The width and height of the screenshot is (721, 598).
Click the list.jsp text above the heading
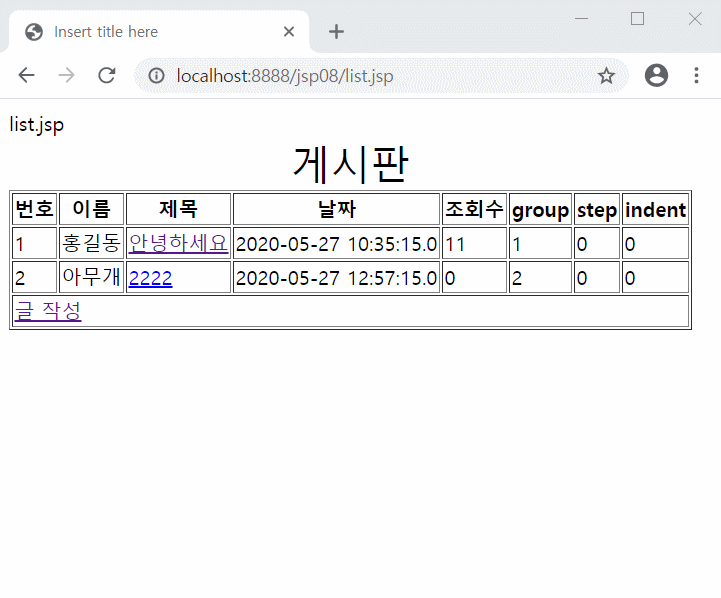37,125
